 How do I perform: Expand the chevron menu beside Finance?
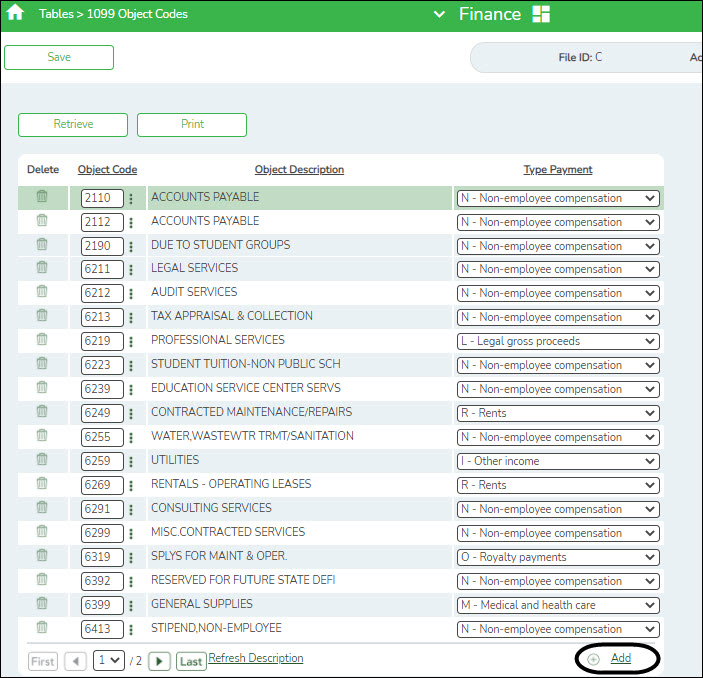(x=439, y=14)
